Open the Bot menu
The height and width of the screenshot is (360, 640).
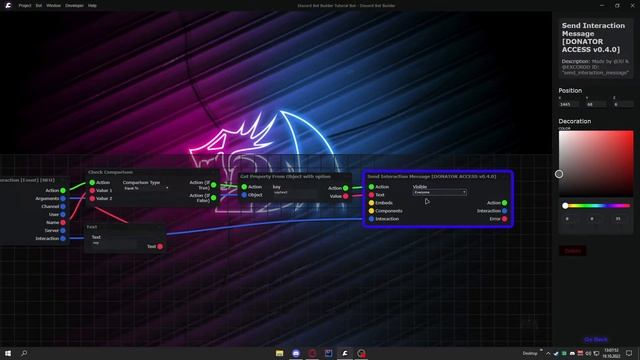(39, 6)
